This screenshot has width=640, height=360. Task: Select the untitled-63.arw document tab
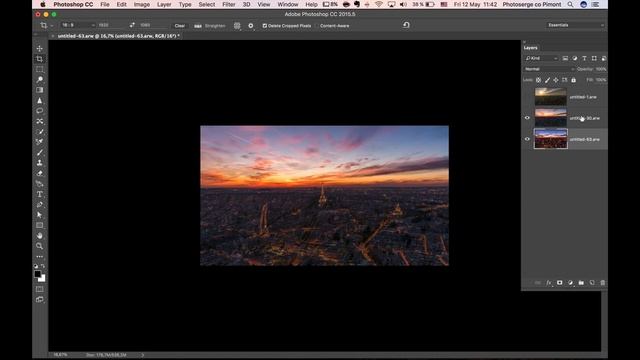(x=118, y=36)
